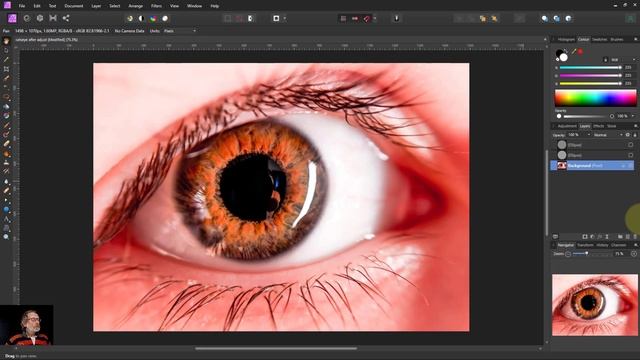This screenshot has width=640, height=360.
Task: Select the Crop tool
Action: (x=6, y=69)
